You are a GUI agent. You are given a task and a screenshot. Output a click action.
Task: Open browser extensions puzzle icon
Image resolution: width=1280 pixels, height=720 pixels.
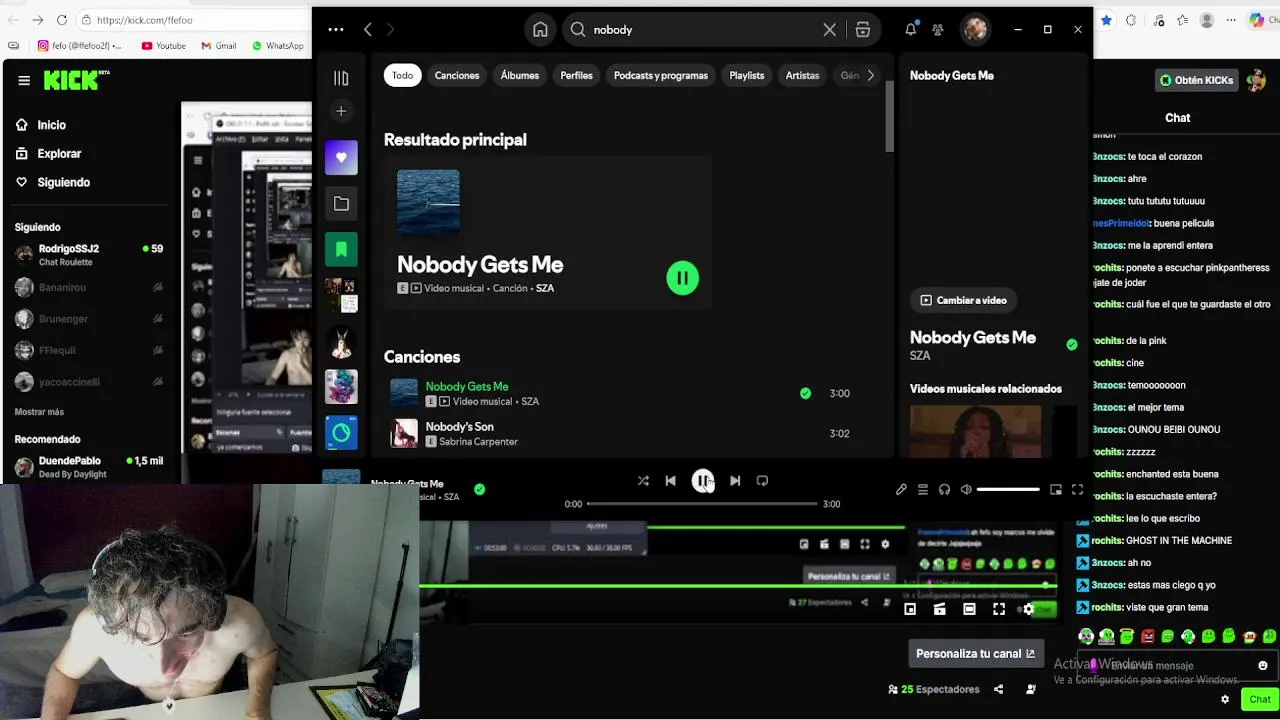tap(1131, 20)
